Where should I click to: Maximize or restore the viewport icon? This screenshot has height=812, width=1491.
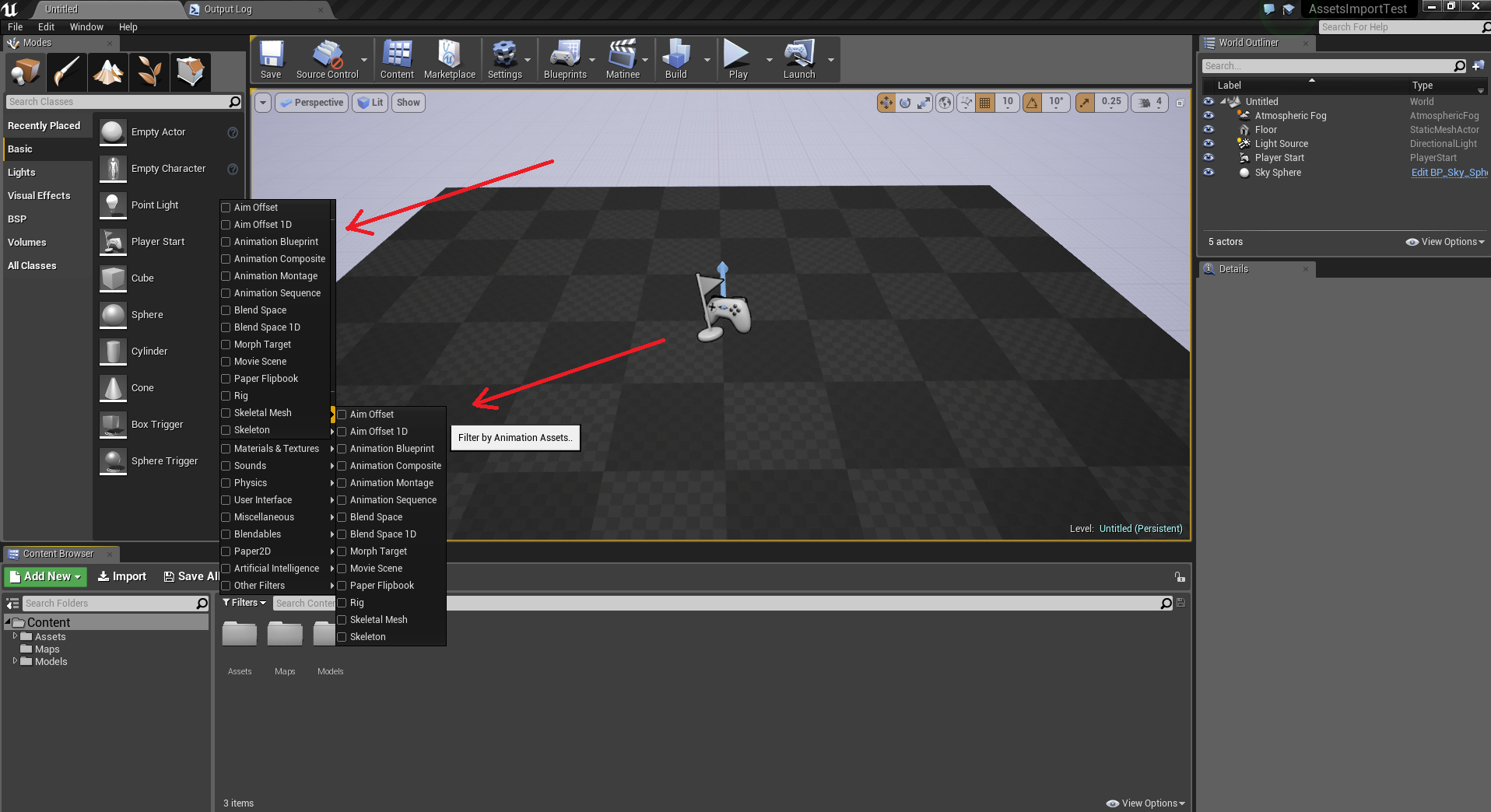tap(1181, 103)
